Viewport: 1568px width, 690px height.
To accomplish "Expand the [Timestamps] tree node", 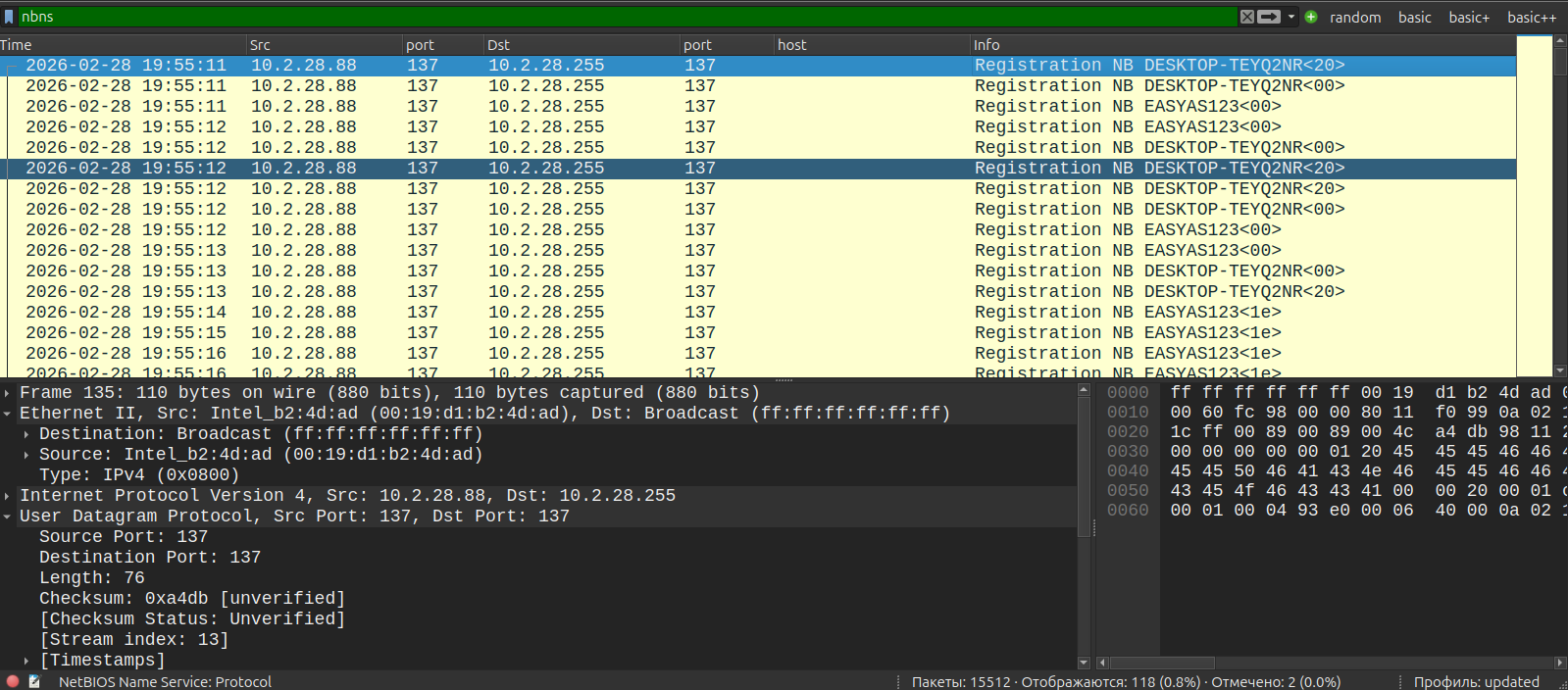I will [x=26, y=661].
